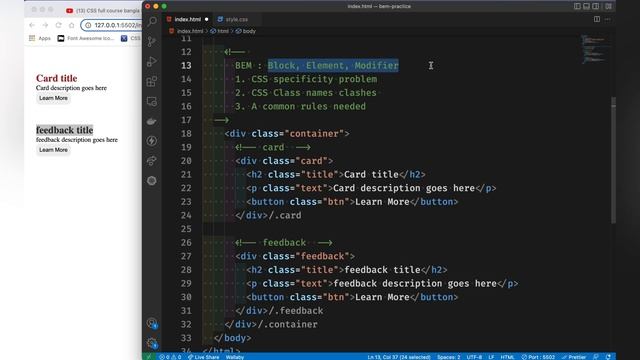Click the Ln 13, Col 37 cursor position indicator
This screenshot has width=640, height=360.
point(399,357)
